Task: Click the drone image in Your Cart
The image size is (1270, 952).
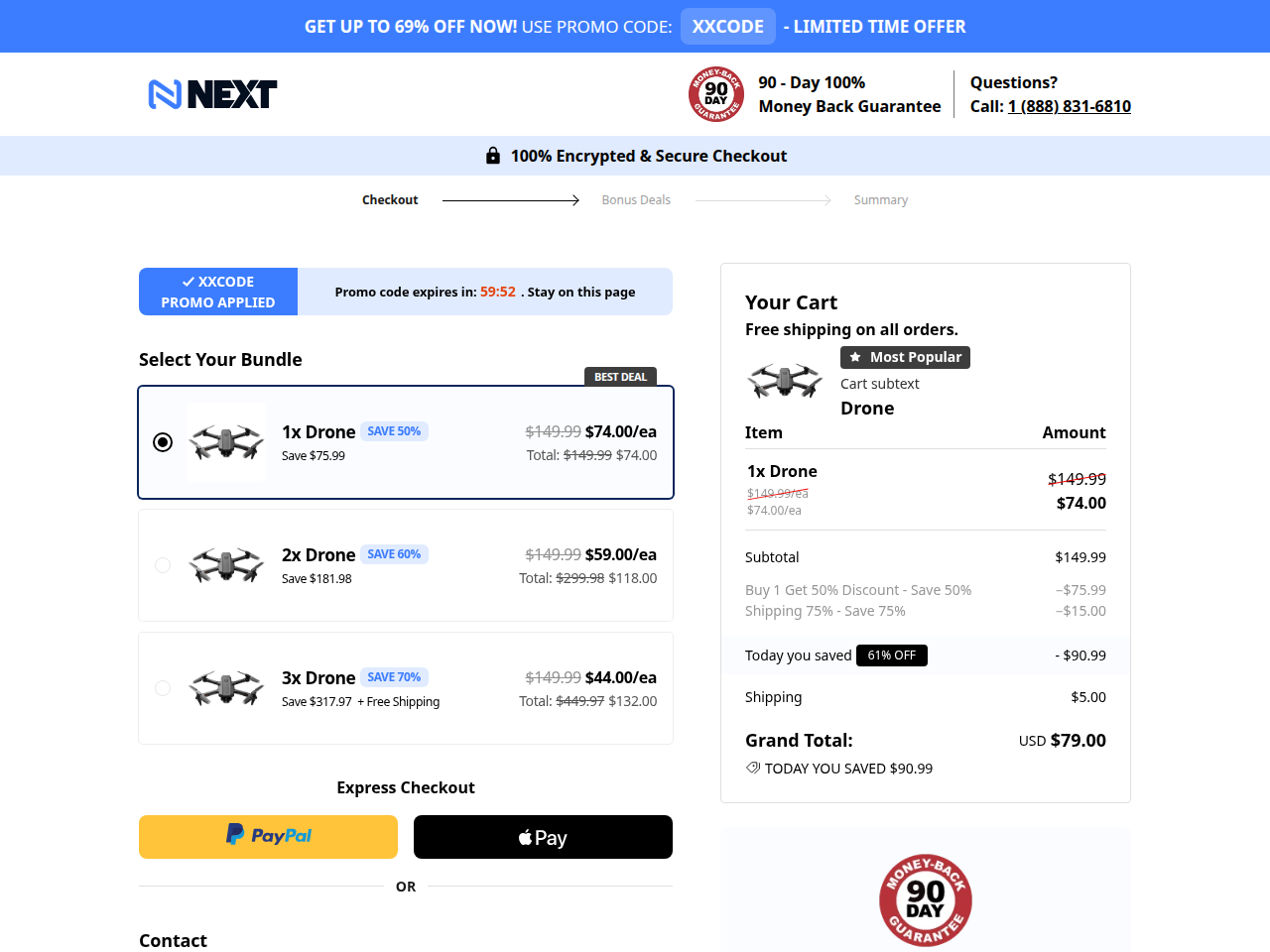Action: point(785,380)
